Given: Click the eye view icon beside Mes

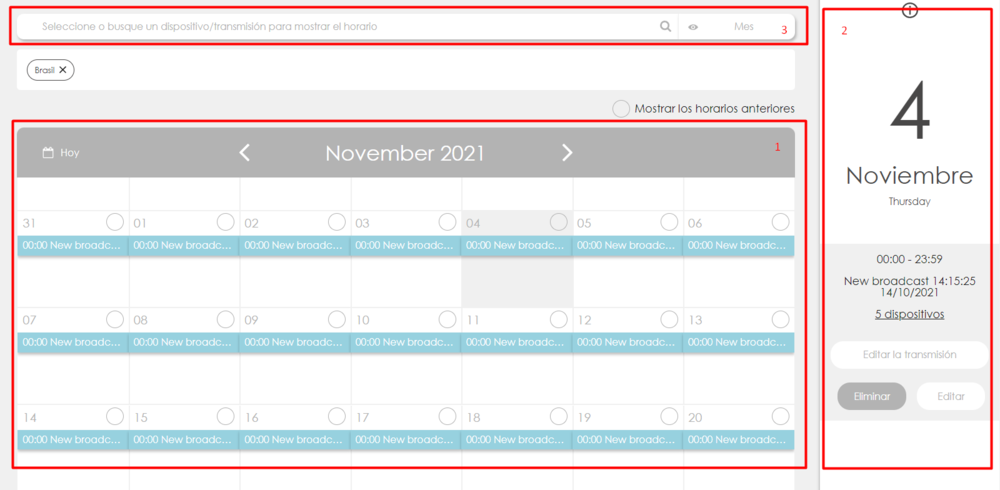Looking at the screenshot, I should click(x=693, y=27).
